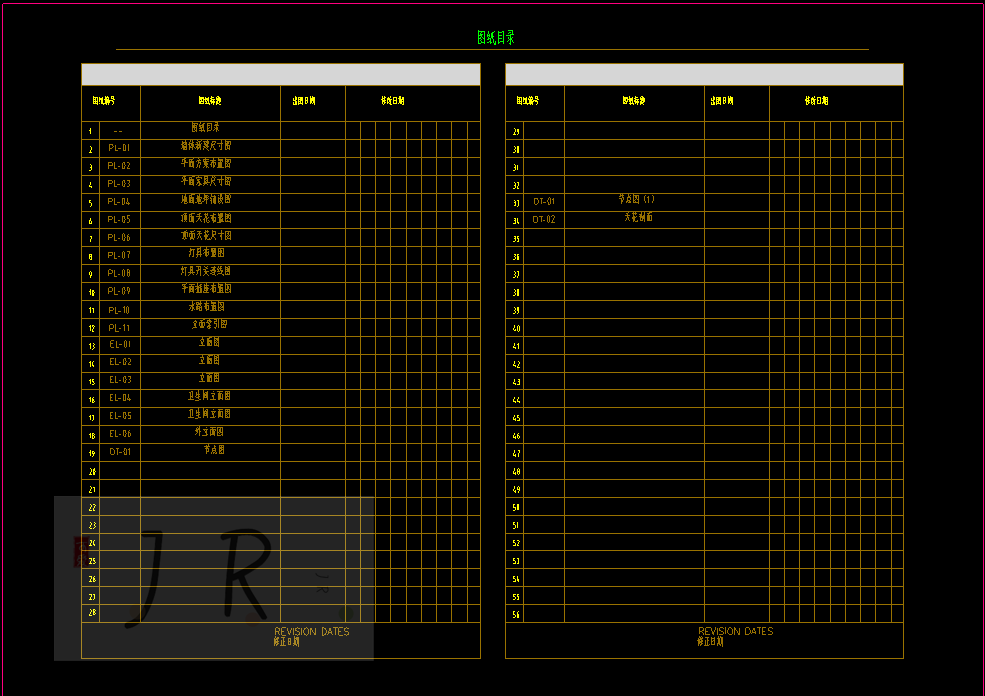This screenshot has width=985, height=696.
Task: Select the green 图纸目录 title text
Action: coord(496,38)
